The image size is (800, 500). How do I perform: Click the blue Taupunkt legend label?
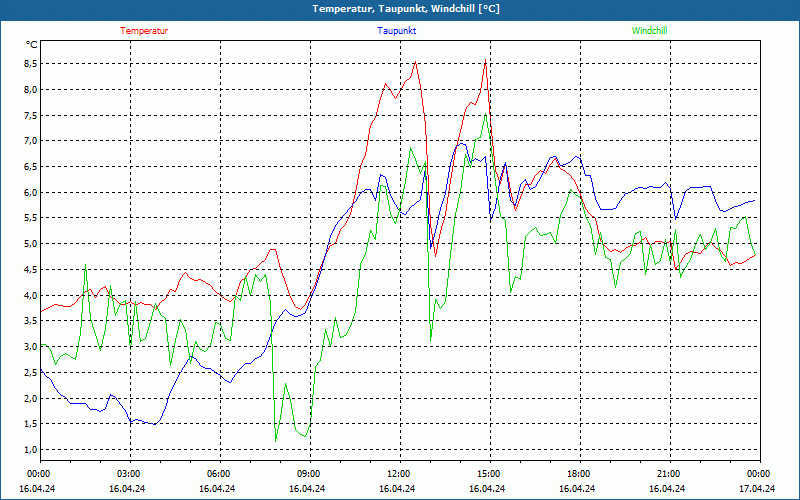pos(397,31)
